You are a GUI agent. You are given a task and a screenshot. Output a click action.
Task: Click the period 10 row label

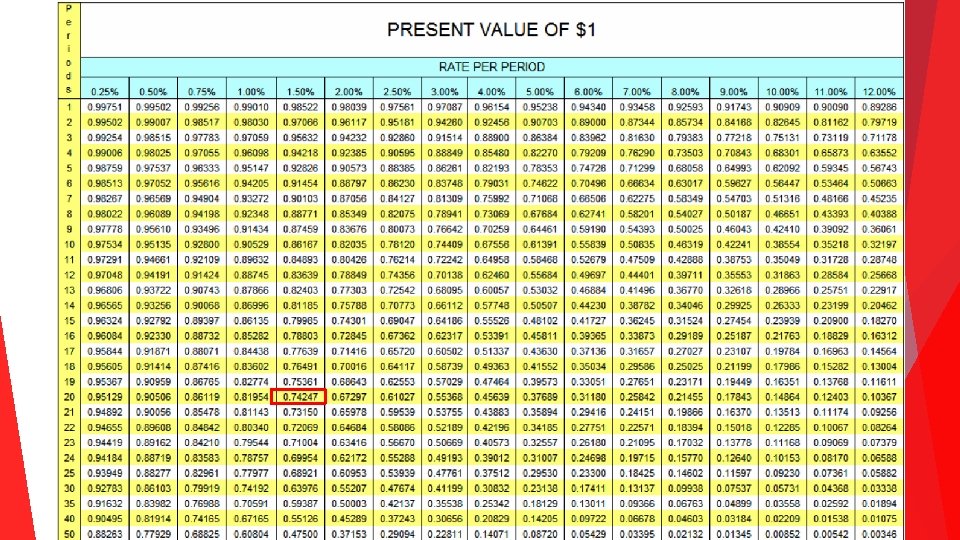[69, 244]
